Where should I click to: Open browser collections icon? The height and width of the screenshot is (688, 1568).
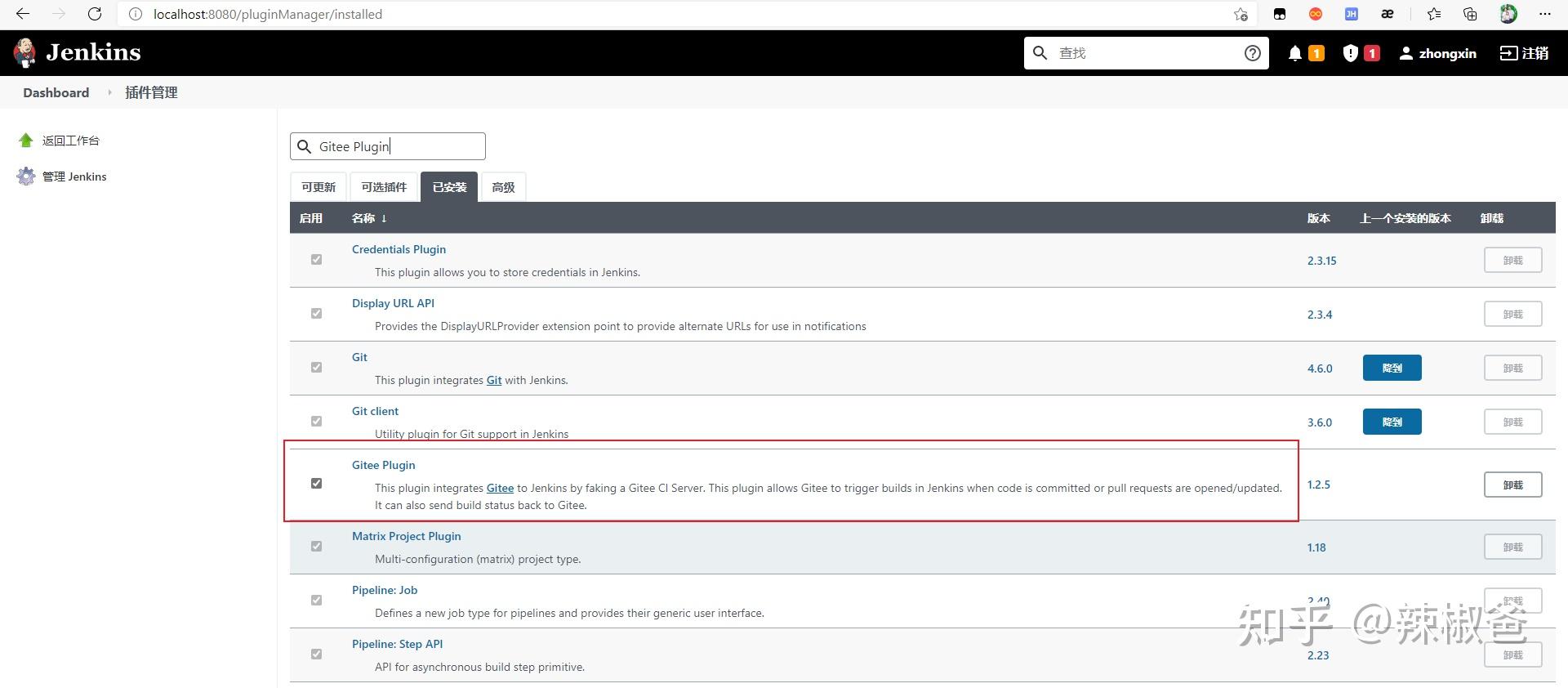click(x=1470, y=14)
